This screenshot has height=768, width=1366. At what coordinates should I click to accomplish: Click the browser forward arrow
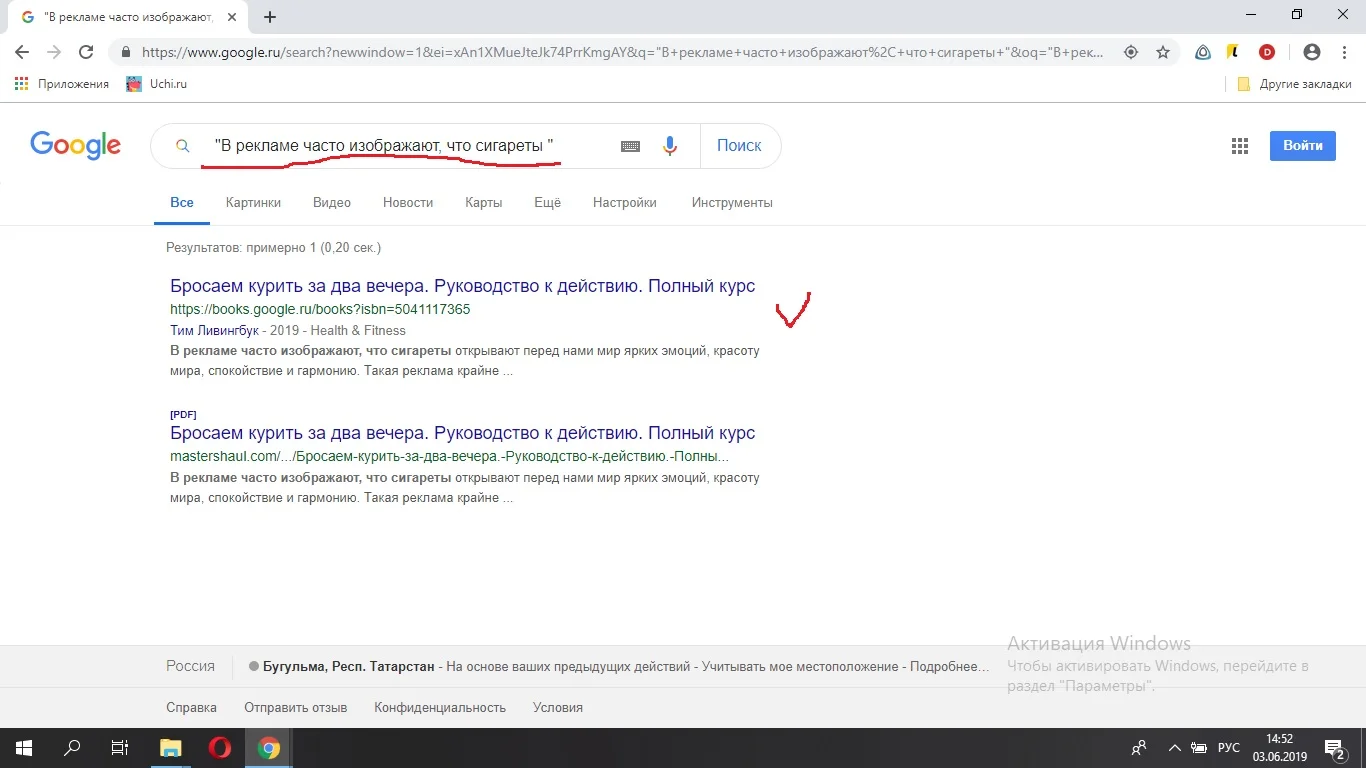click(x=54, y=52)
